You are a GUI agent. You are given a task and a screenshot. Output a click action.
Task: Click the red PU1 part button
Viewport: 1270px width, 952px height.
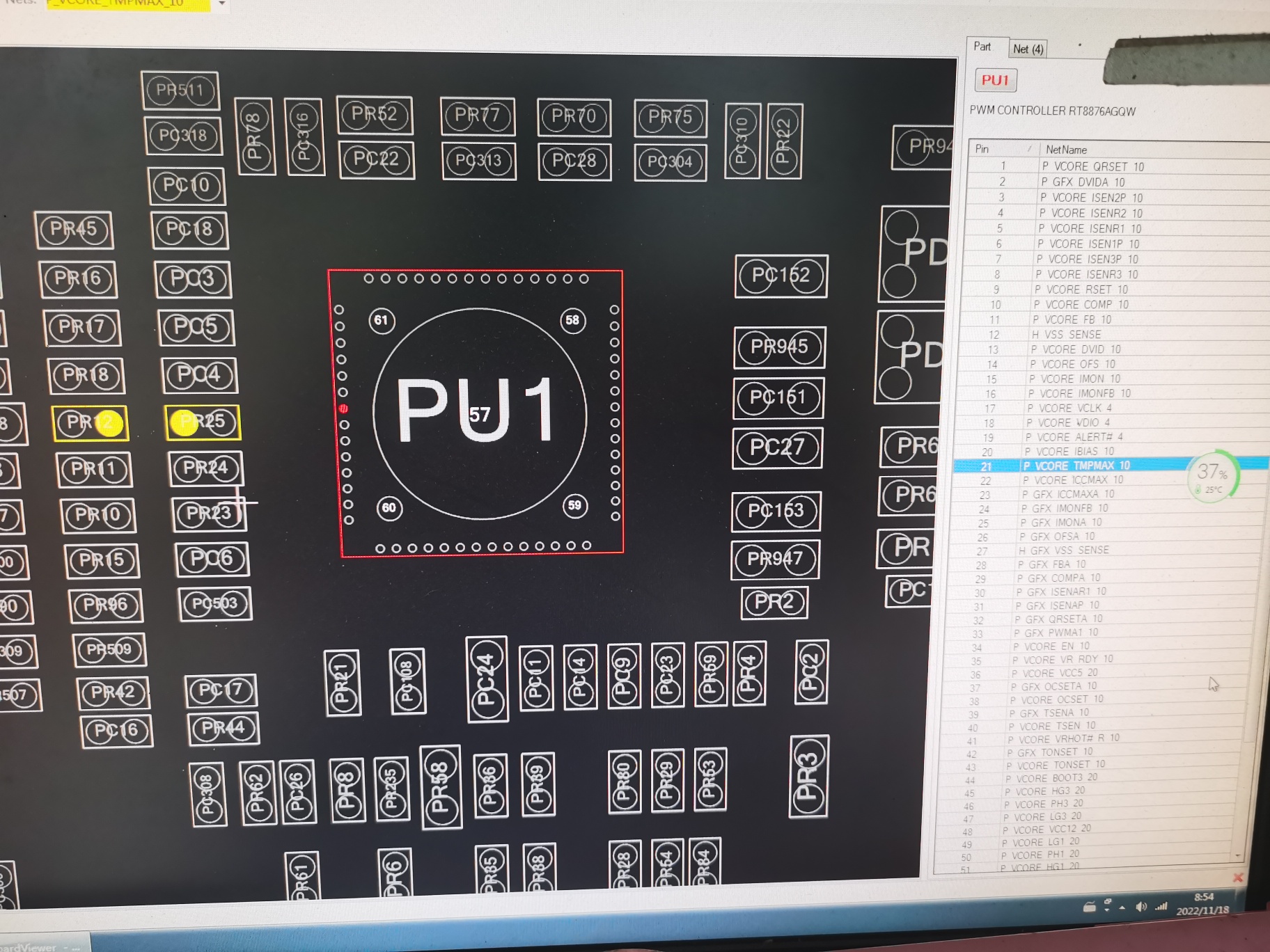(x=995, y=80)
